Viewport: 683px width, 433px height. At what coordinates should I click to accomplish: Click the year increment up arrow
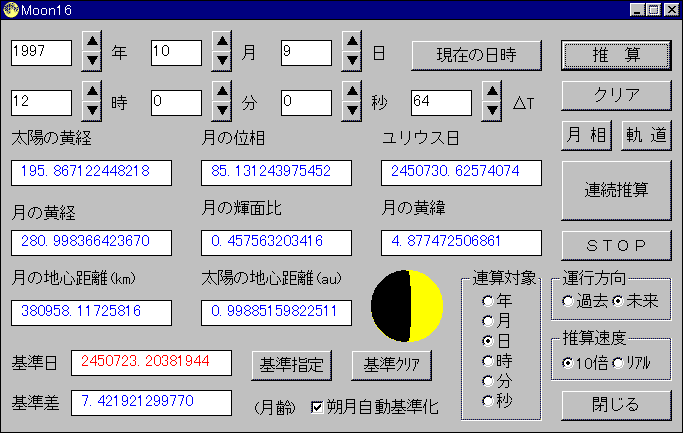92,42
